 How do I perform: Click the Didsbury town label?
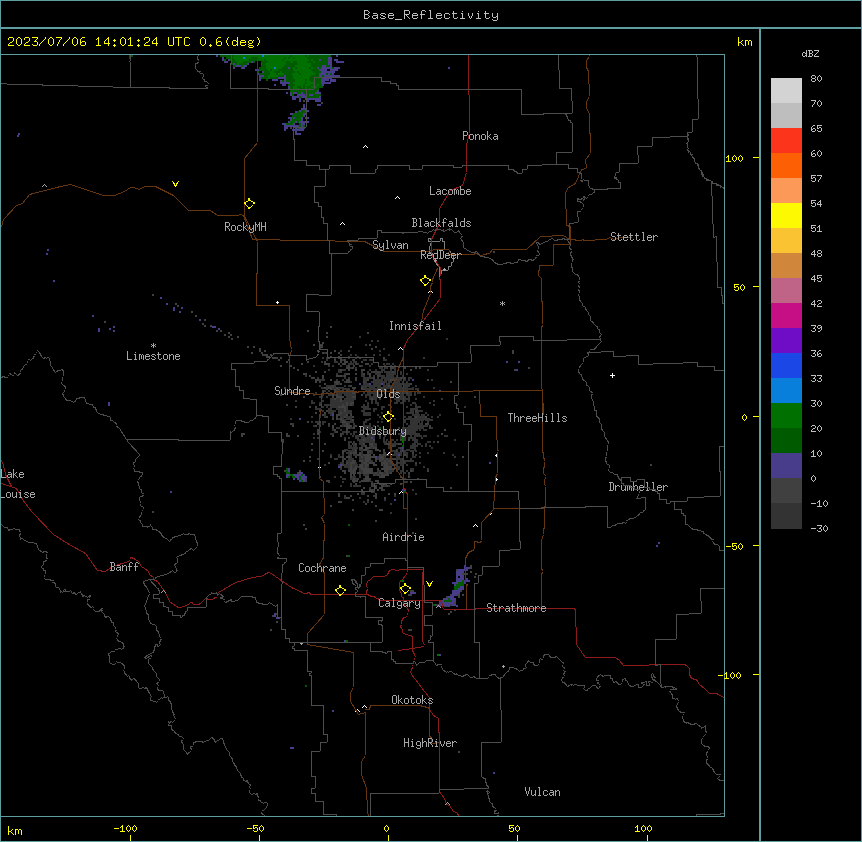tap(383, 431)
